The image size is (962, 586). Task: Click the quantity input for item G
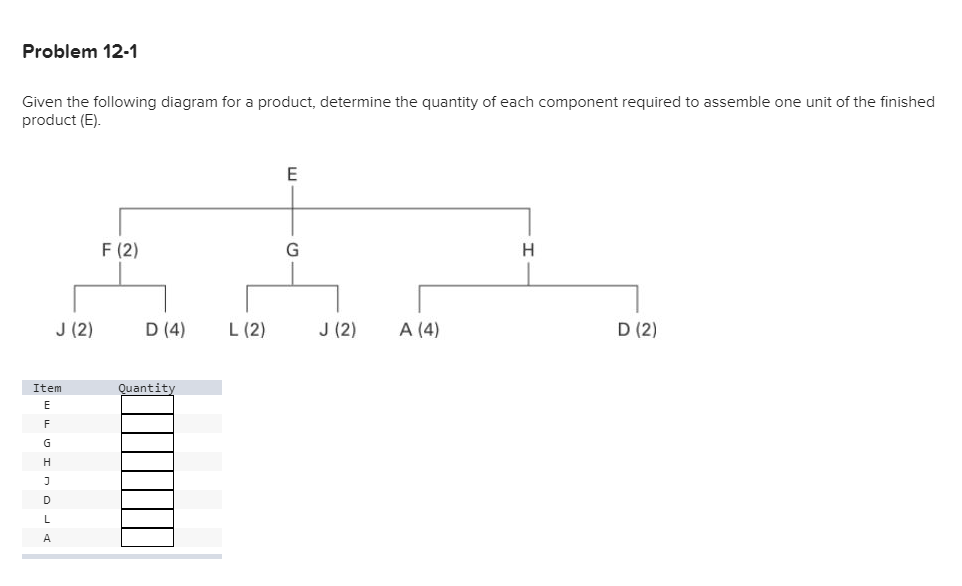pyautogui.click(x=145, y=442)
